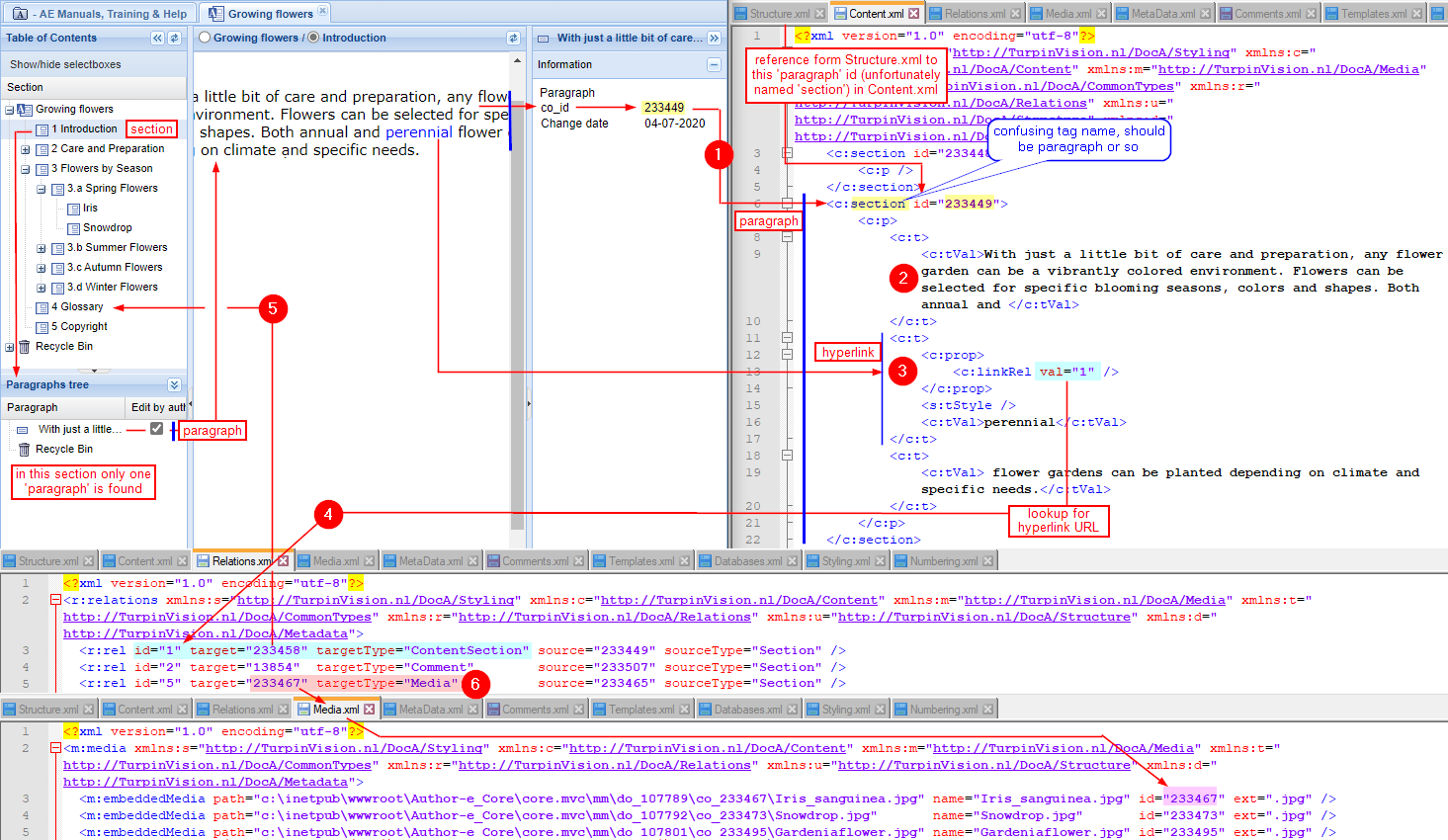
Task: Expand 3.d Winter Flowers node
Action: click(42, 288)
